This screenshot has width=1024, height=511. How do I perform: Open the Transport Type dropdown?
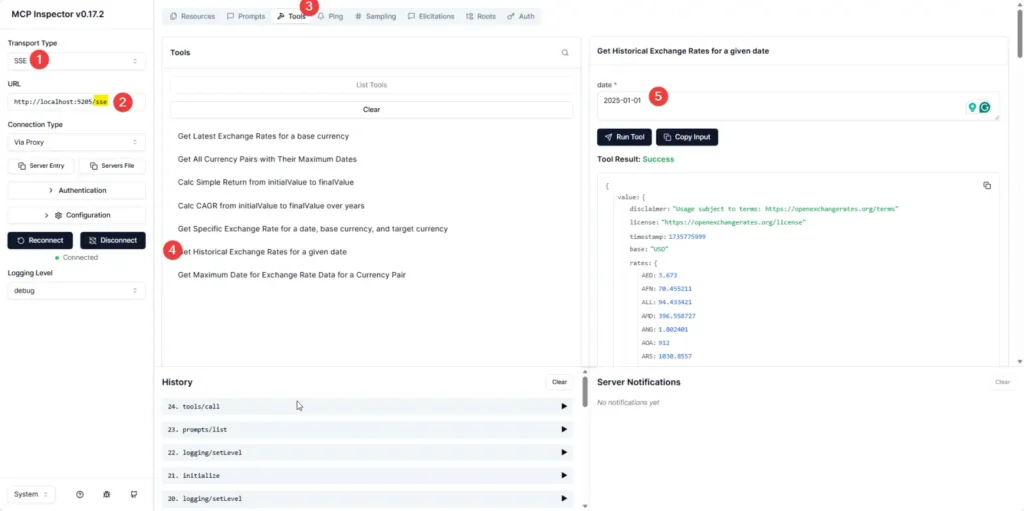click(76, 61)
